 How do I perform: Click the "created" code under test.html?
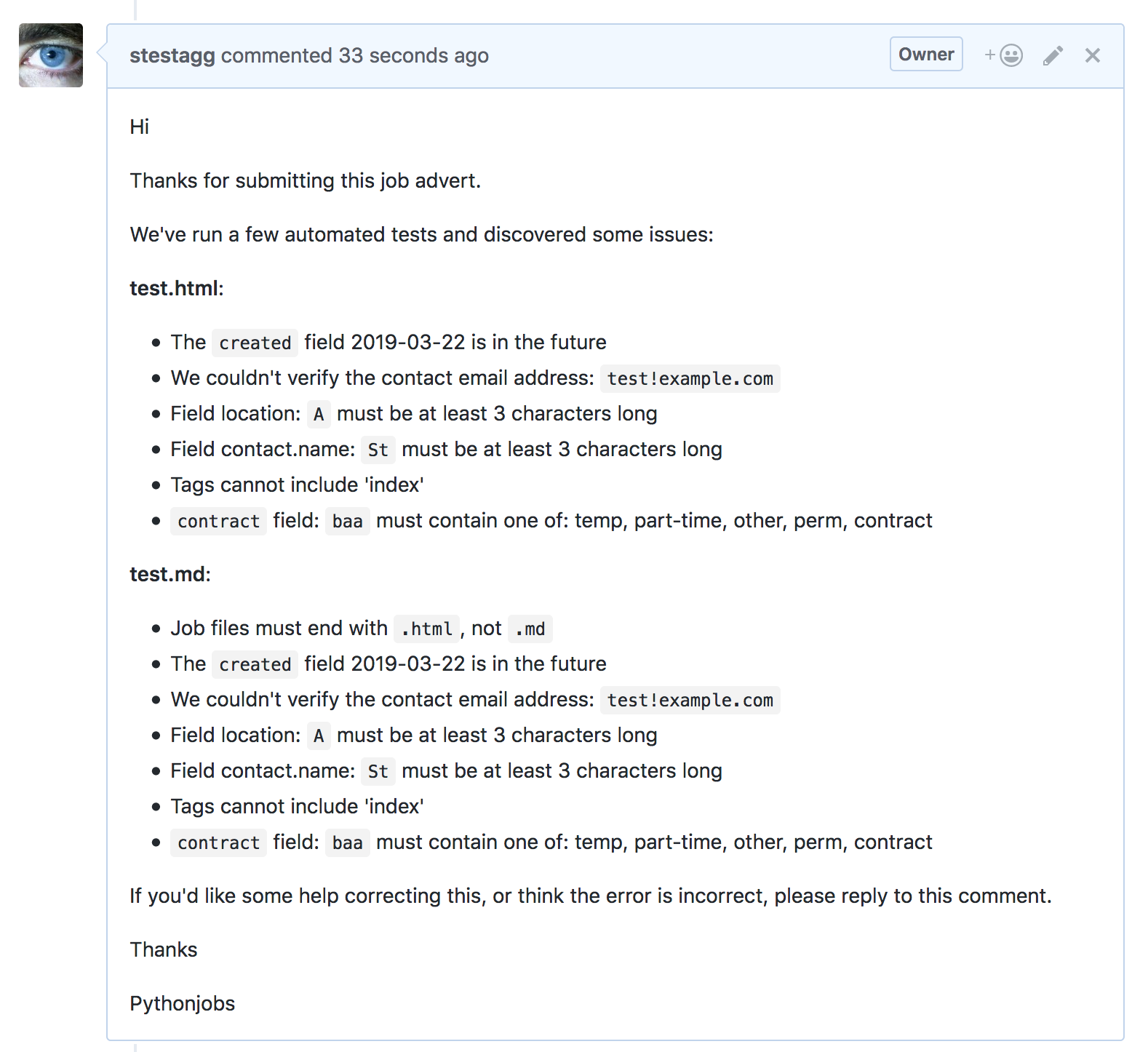[x=255, y=343]
